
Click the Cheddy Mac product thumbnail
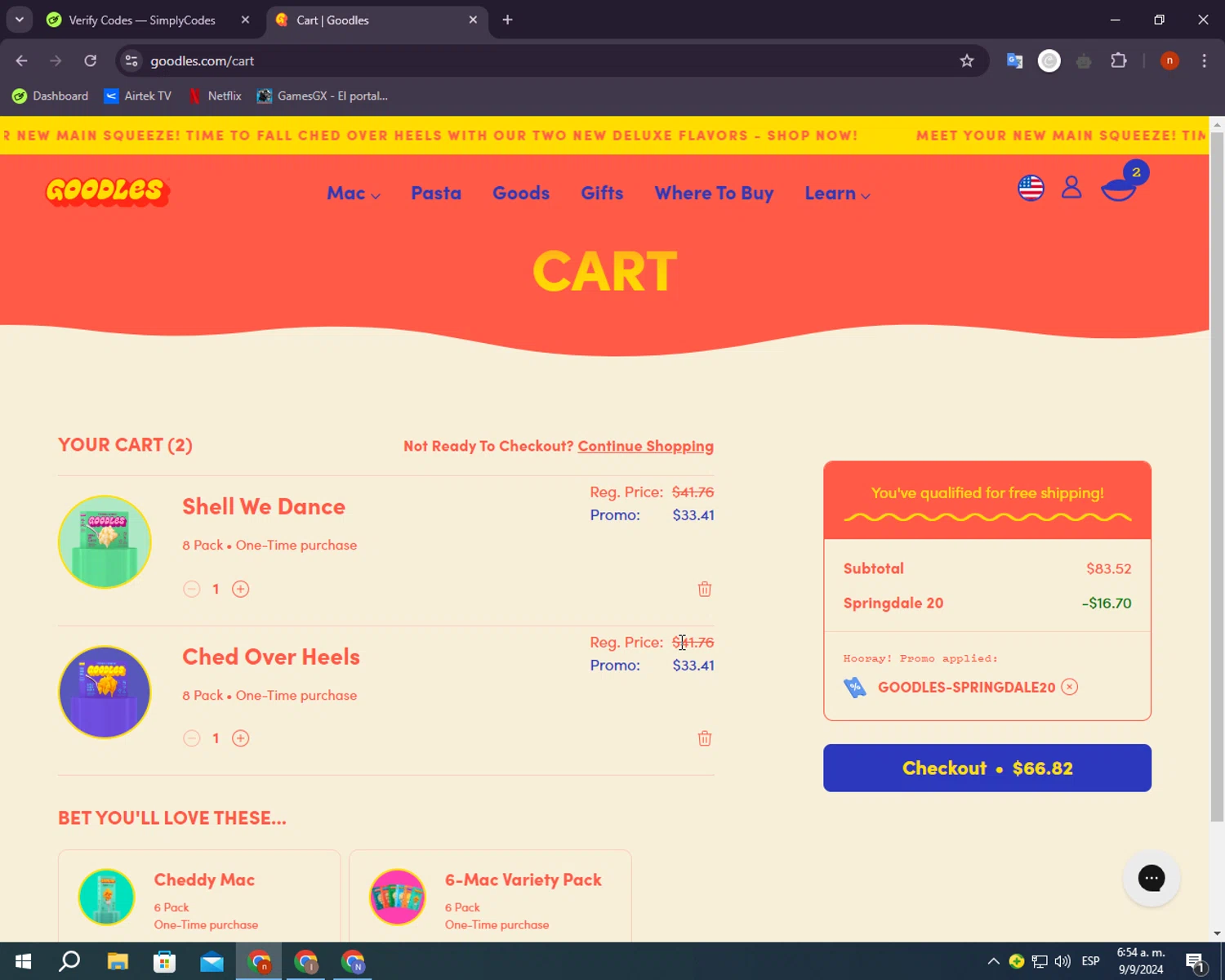point(106,897)
